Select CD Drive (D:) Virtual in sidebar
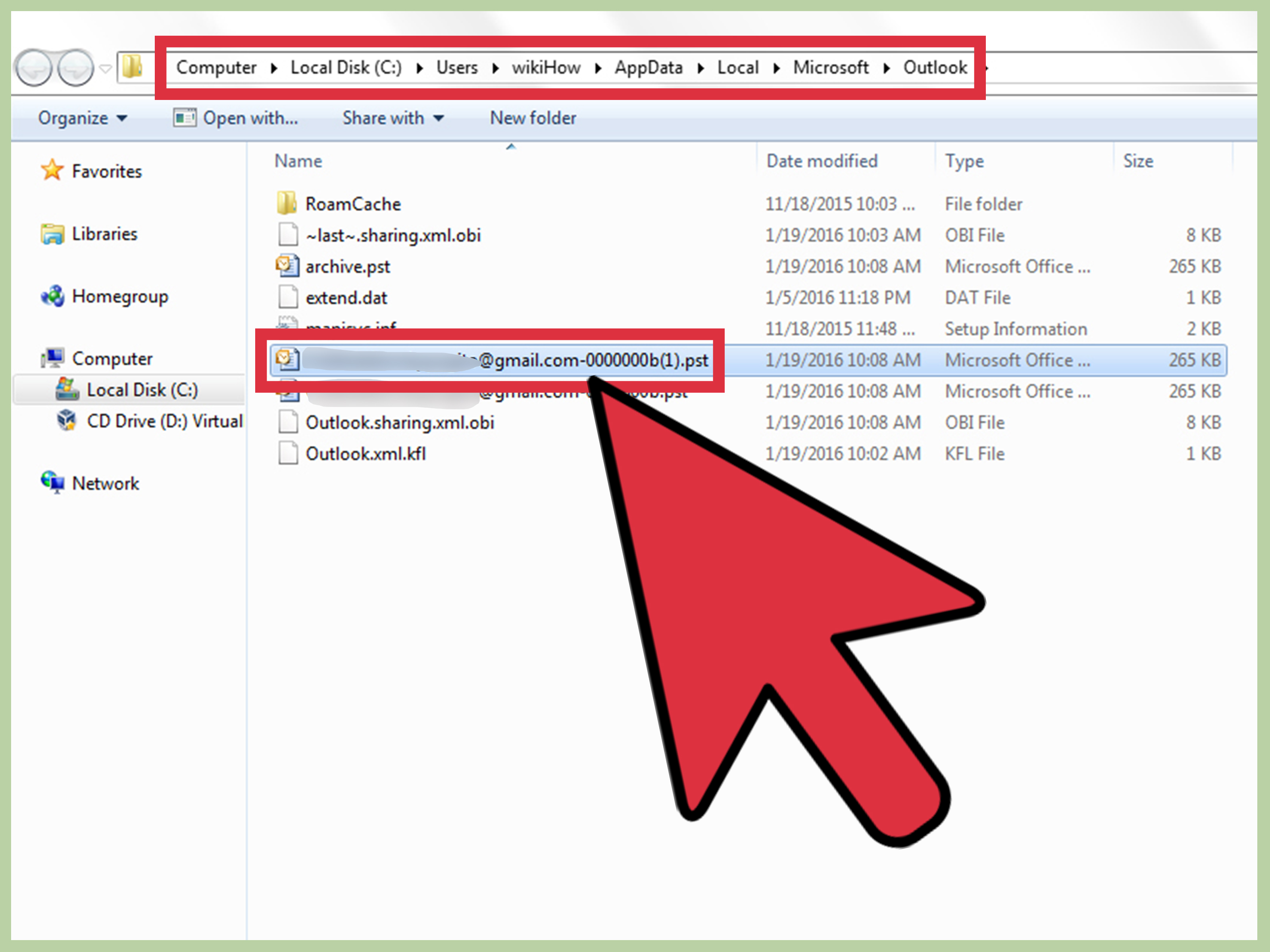Screen dimensions: 1270x952 [165, 421]
